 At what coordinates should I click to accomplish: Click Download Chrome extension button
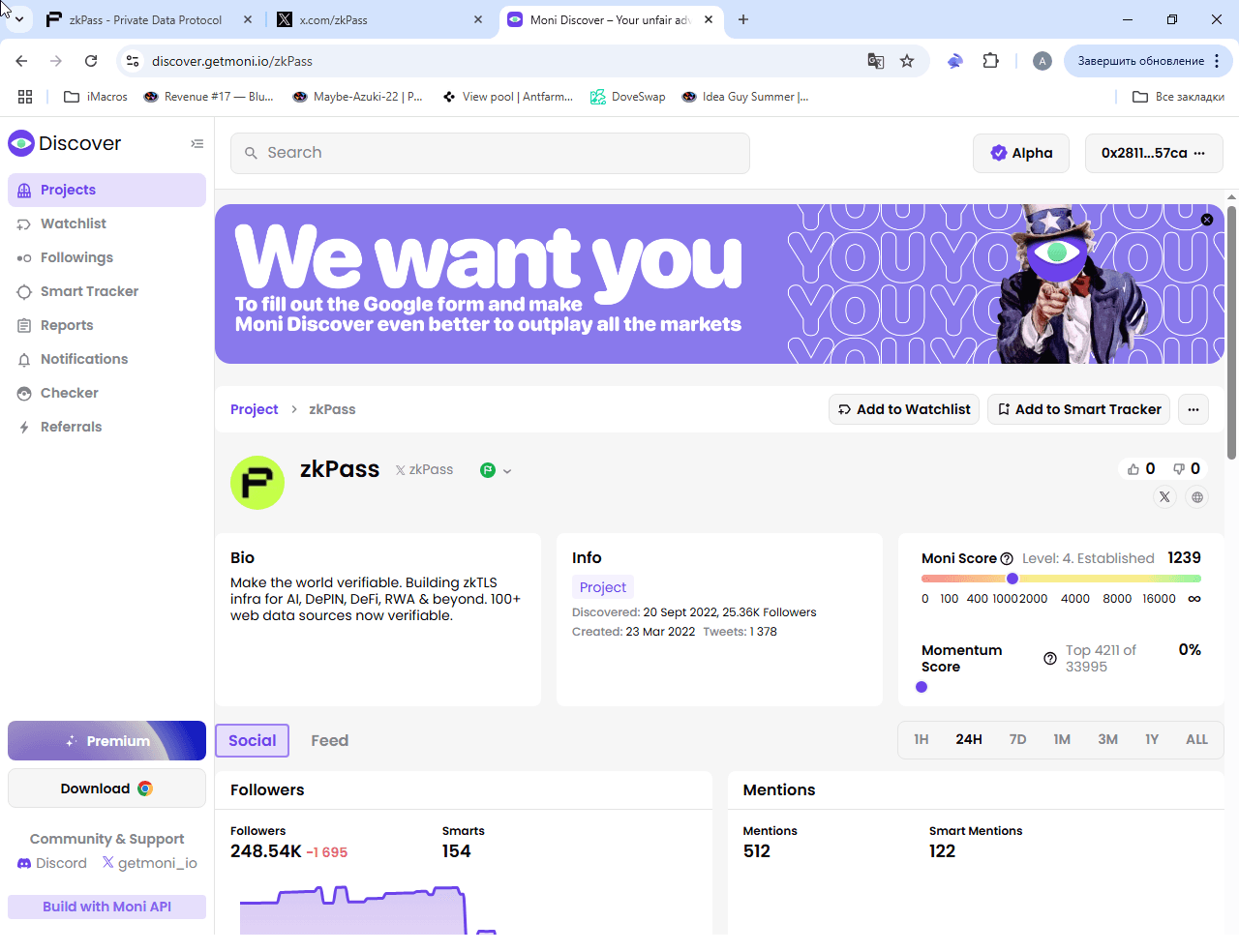tap(106, 788)
